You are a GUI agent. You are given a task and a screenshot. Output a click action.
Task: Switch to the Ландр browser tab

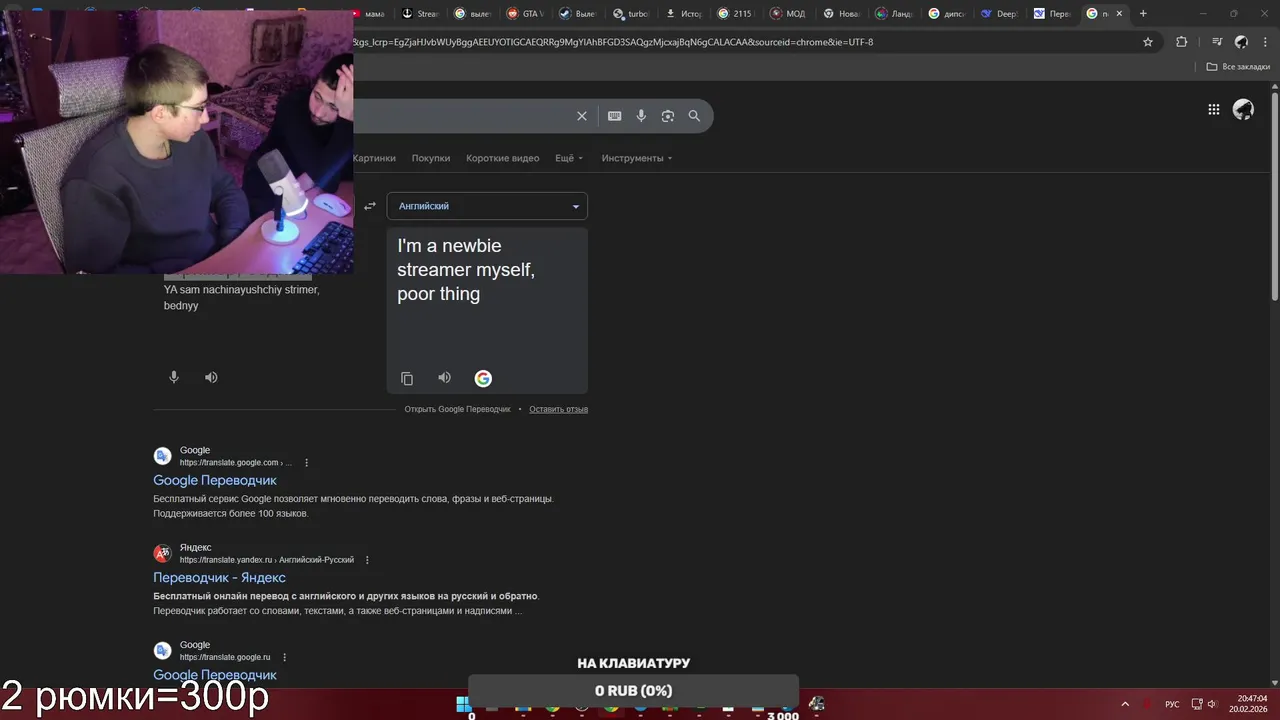[893, 14]
